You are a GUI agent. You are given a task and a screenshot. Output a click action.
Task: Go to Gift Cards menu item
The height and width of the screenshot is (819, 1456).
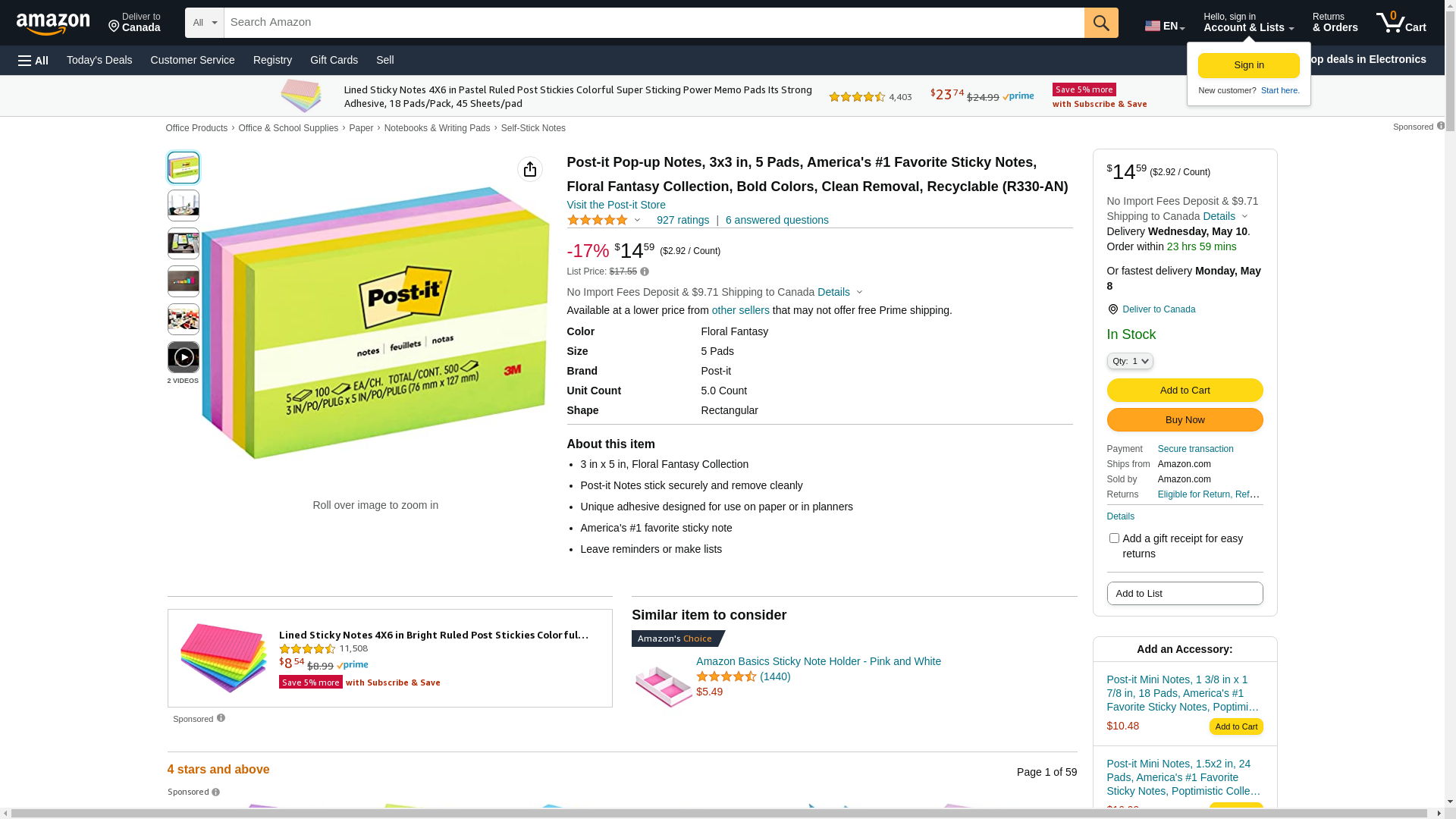[334, 60]
